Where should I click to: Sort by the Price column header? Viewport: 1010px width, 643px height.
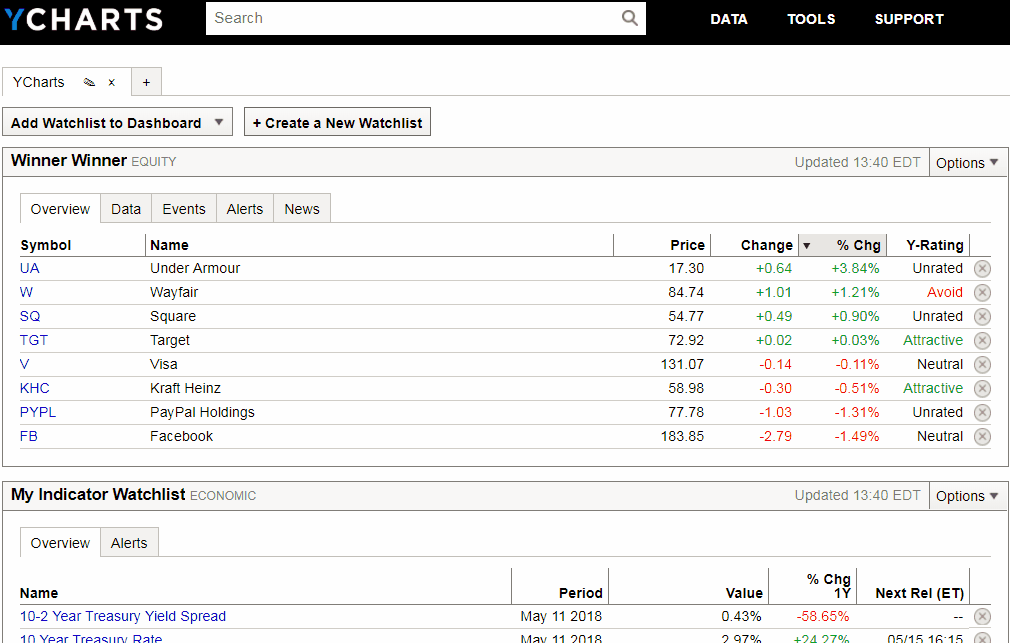tap(687, 245)
